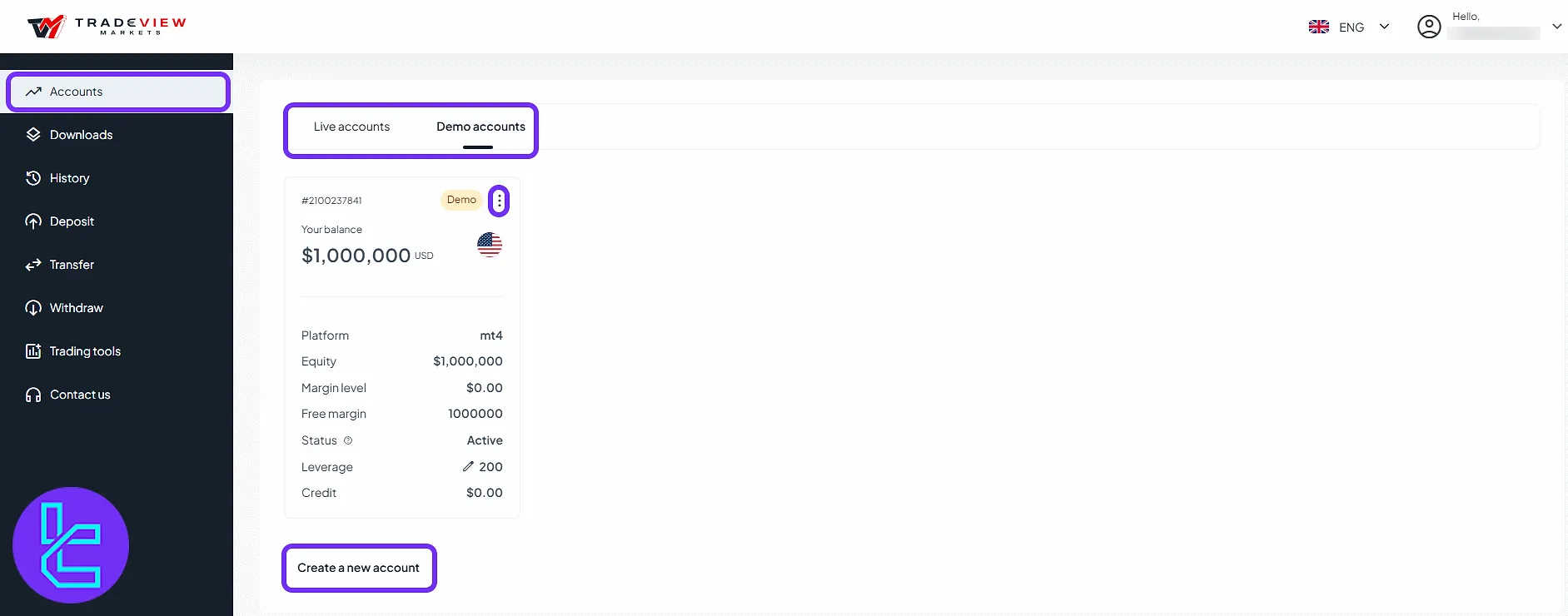Screen dimensions: 1568x616
Task: Expand the ENG language dropdown arrow
Action: click(x=1384, y=27)
